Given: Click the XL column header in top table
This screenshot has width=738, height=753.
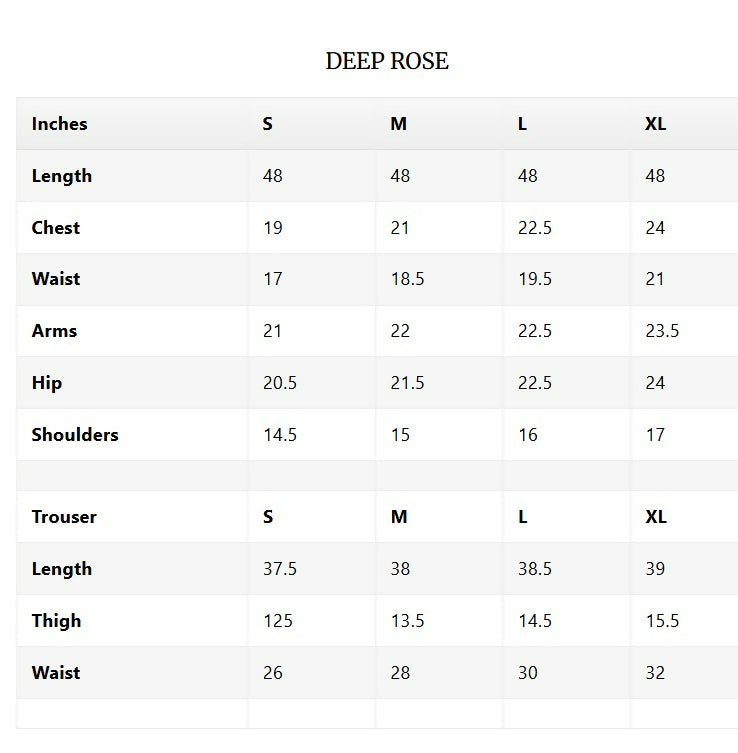Looking at the screenshot, I should (x=655, y=124).
